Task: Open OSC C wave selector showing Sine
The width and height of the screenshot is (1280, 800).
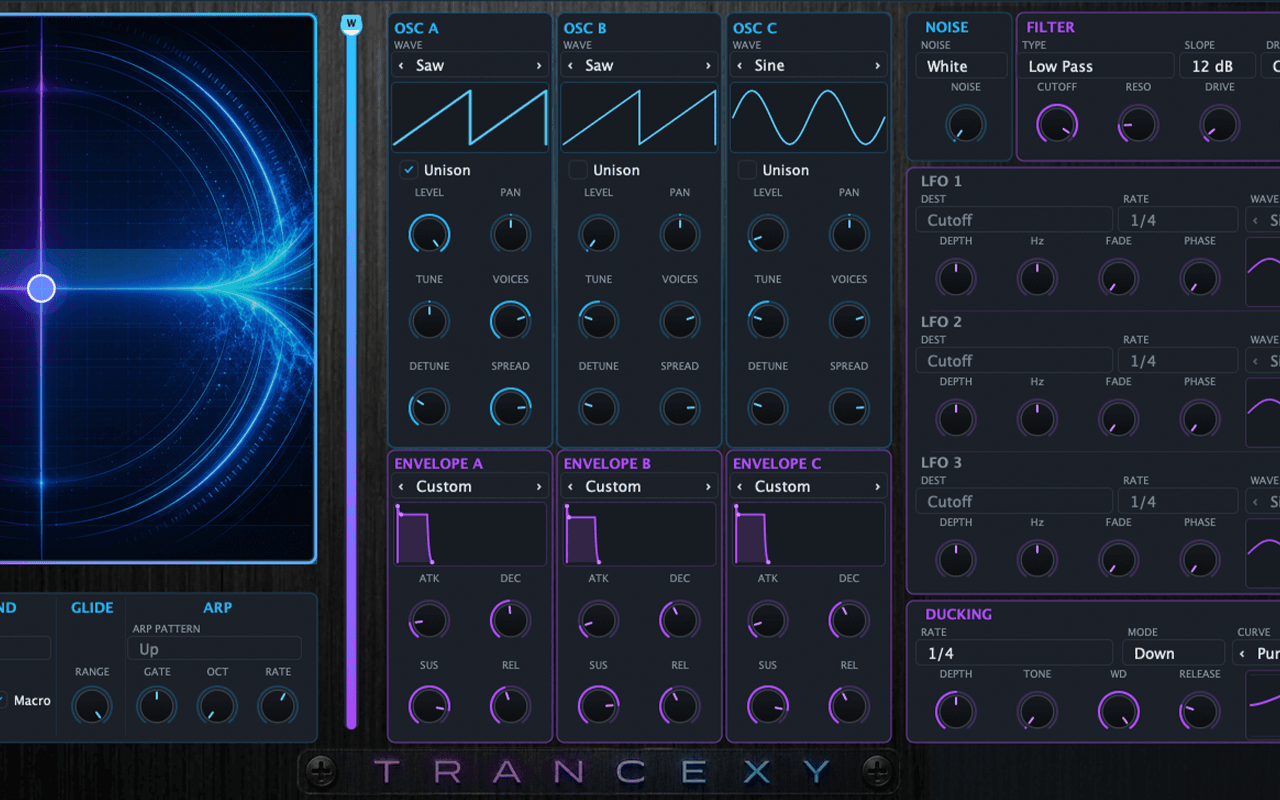Action: tap(809, 66)
